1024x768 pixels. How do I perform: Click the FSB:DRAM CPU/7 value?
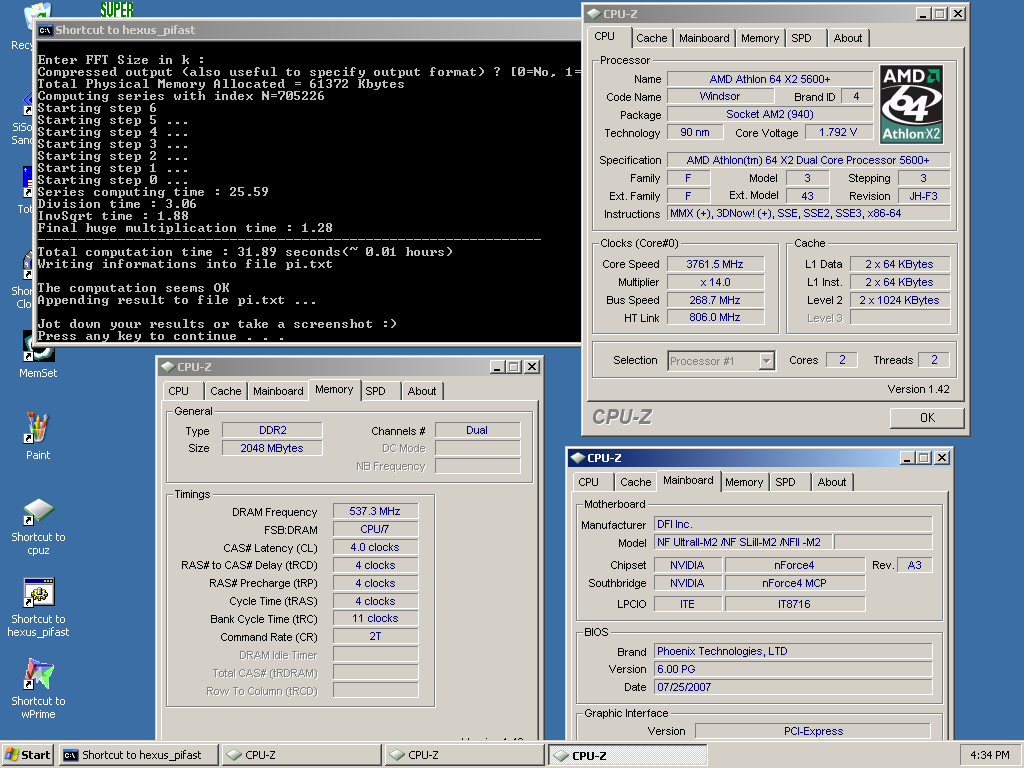click(x=375, y=529)
